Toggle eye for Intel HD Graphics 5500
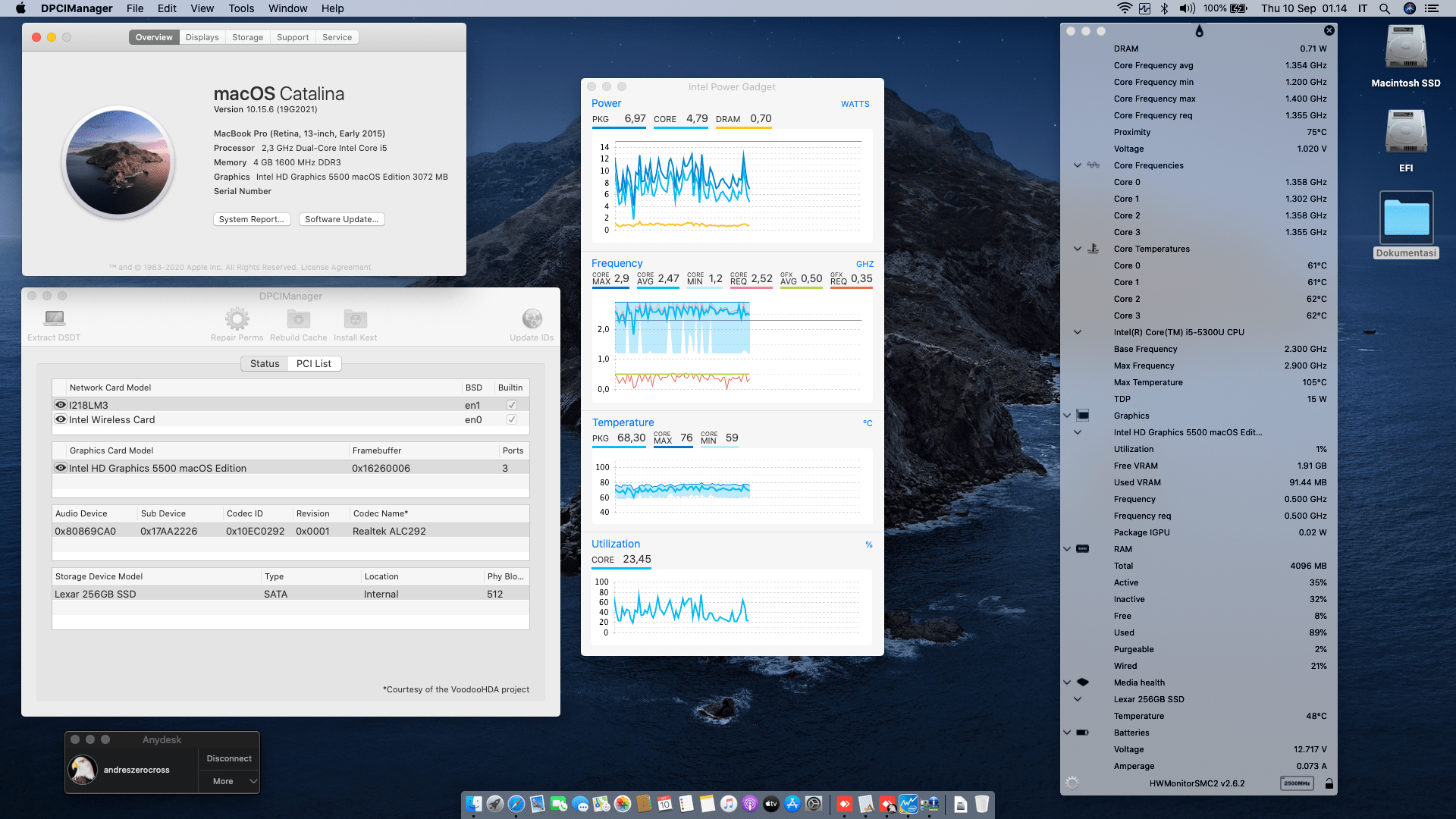Screen dimensions: 1456x819 click(61, 468)
